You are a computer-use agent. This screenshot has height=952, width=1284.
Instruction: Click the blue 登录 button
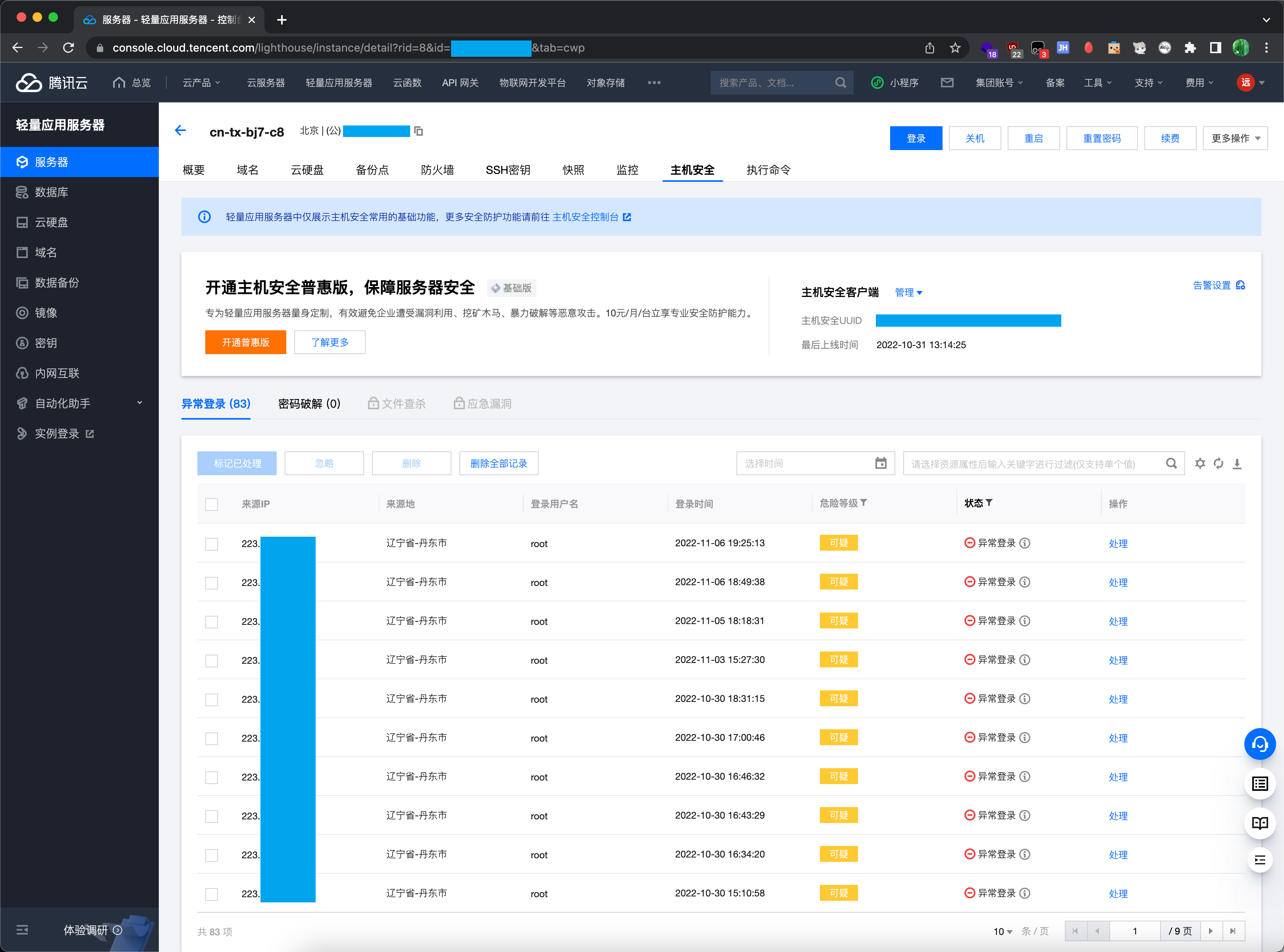(x=916, y=138)
